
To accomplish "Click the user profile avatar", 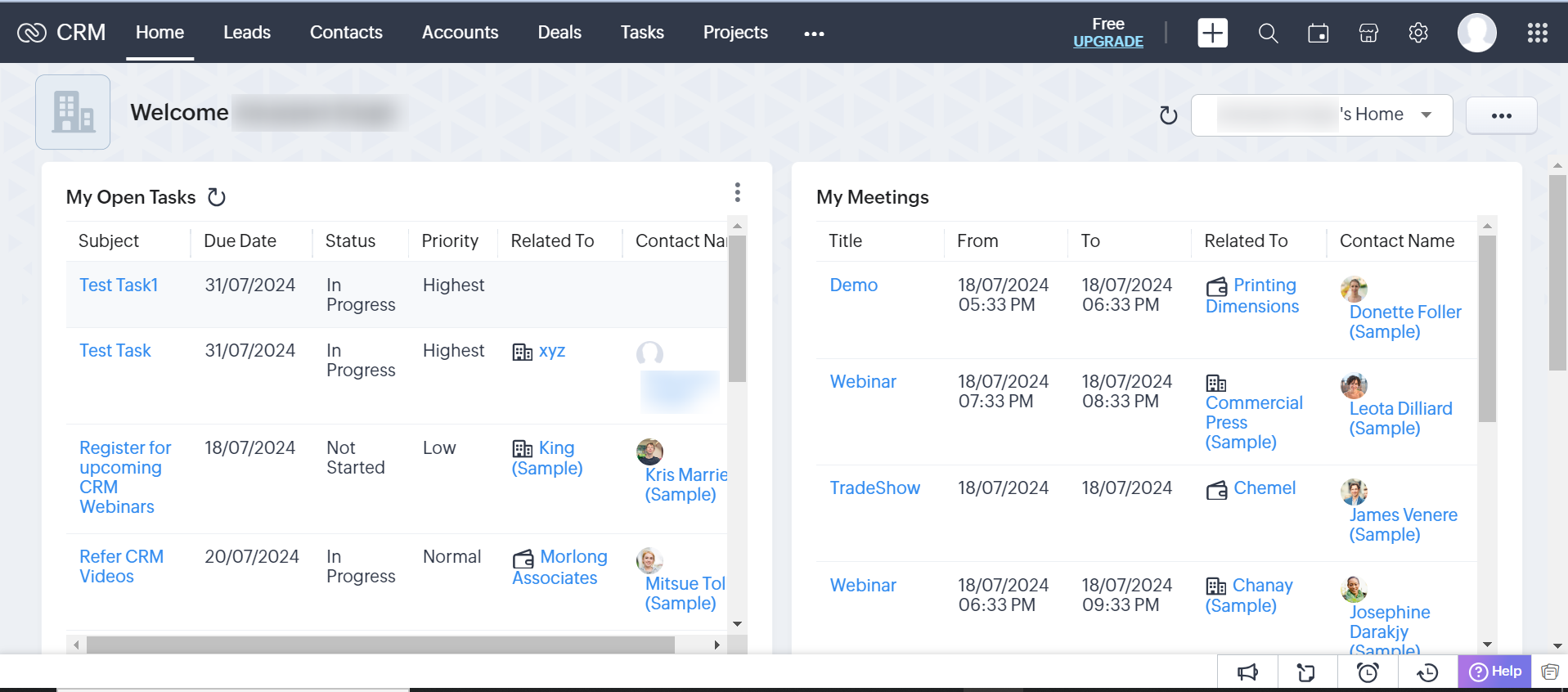I will point(1476,33).
